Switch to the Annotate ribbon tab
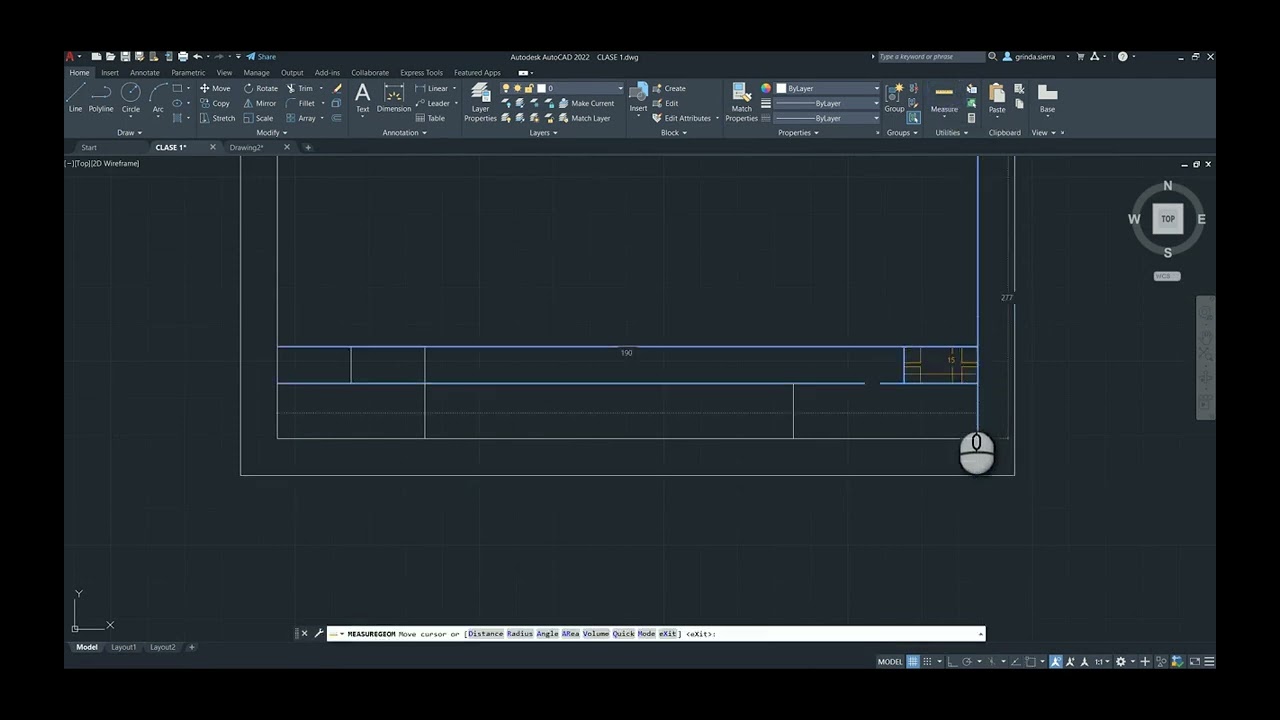The width and height of the screenshot is (1280, 720). [x=145, y=72]
